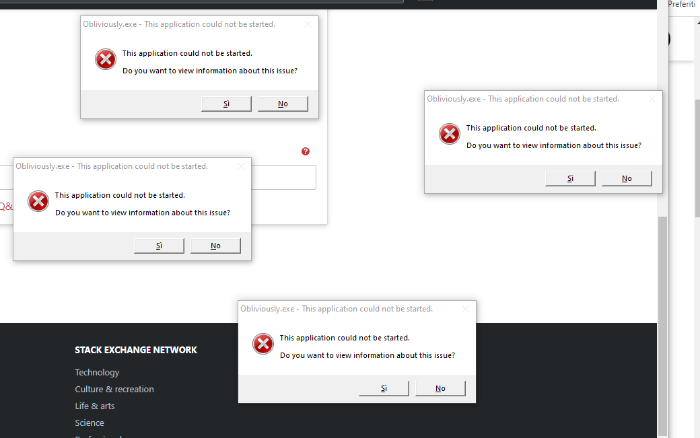This screenshot has width=700, height=438.
Task: Click the small red question mark help icon
Action: [305, 152]
